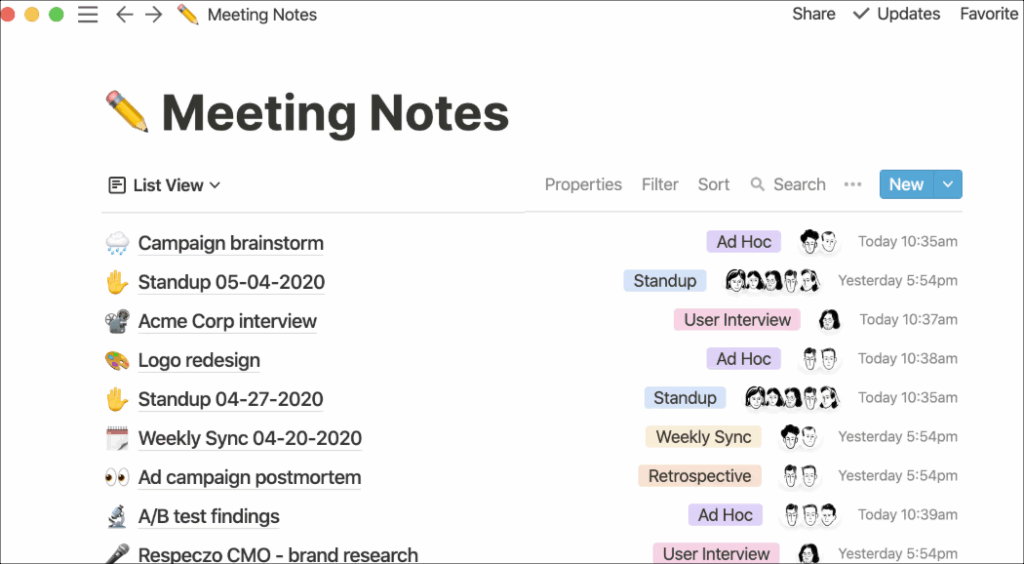This screenshot has width=1024, height=564.
Task: Click the rain cloud icon beside Campaign brainstorm
Action: (117, 243)
